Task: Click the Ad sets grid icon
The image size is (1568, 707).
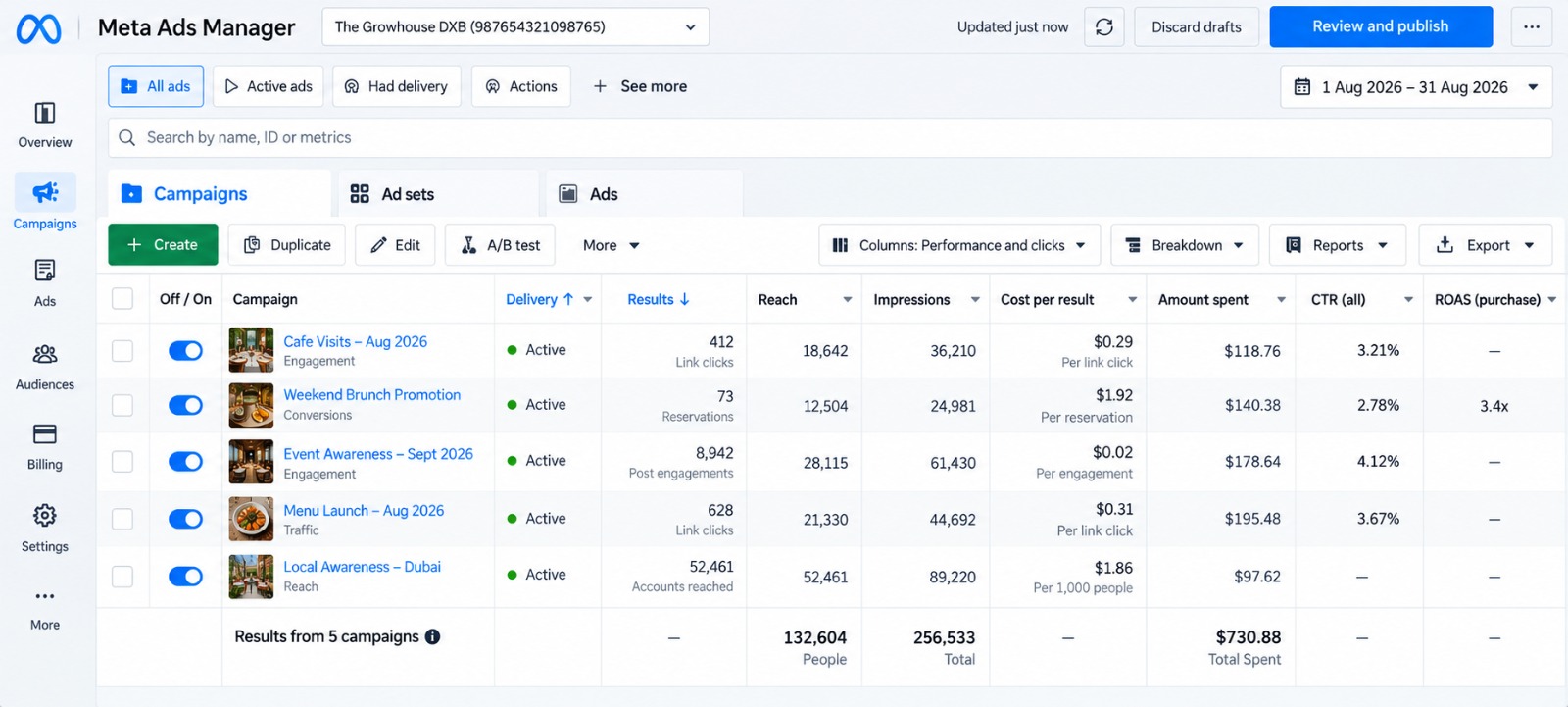Action: click(360, 194)
